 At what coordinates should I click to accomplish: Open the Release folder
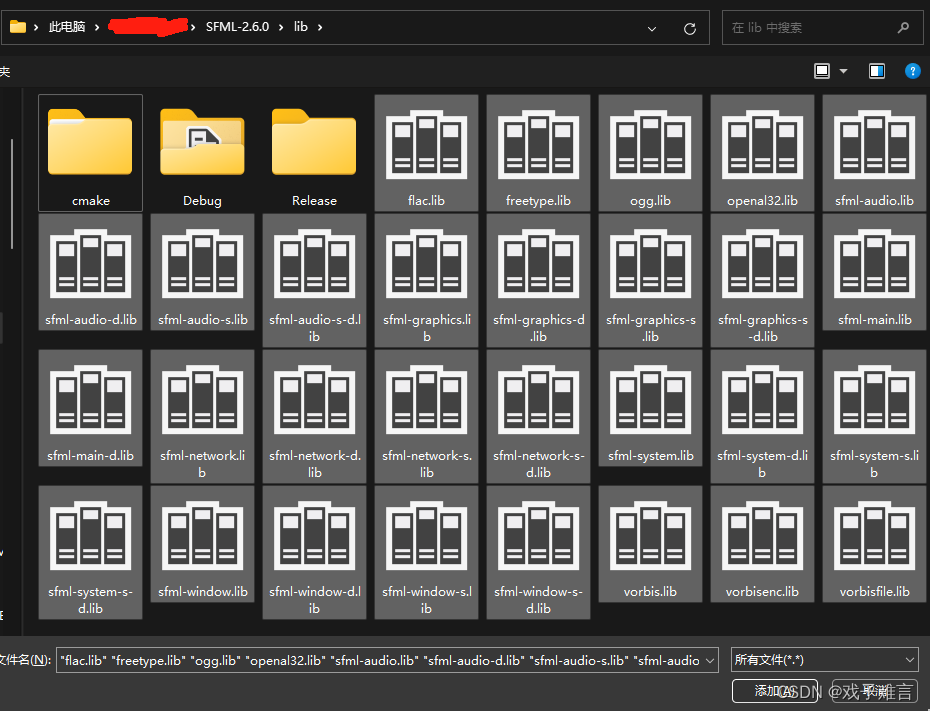click(314, 153)
